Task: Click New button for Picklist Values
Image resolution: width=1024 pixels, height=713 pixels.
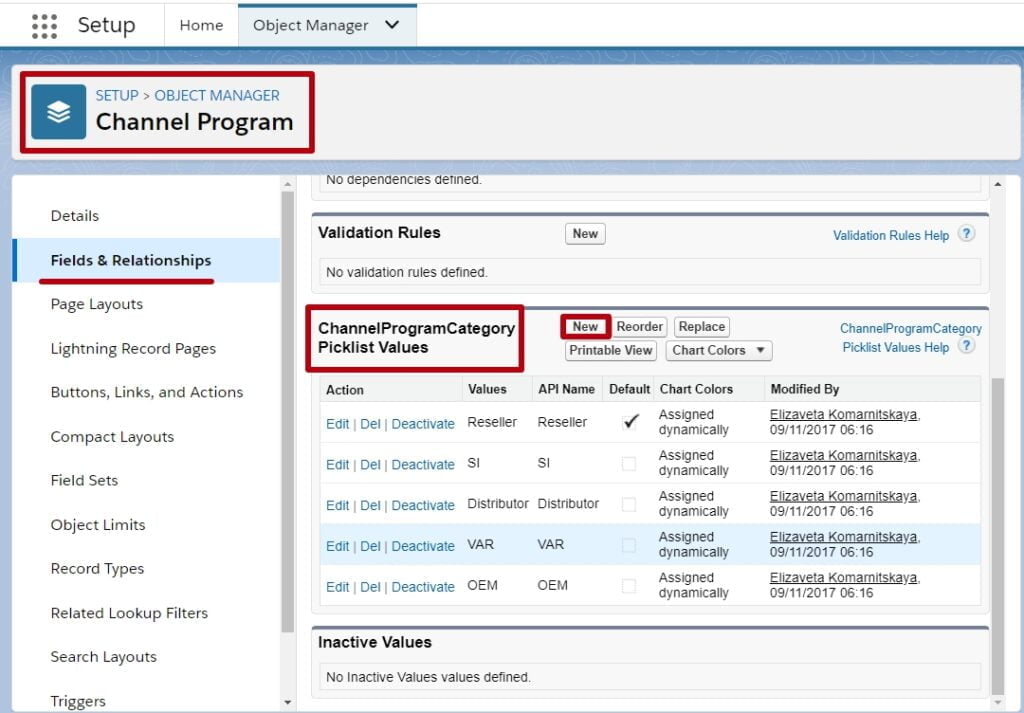Action: [585, 326]
